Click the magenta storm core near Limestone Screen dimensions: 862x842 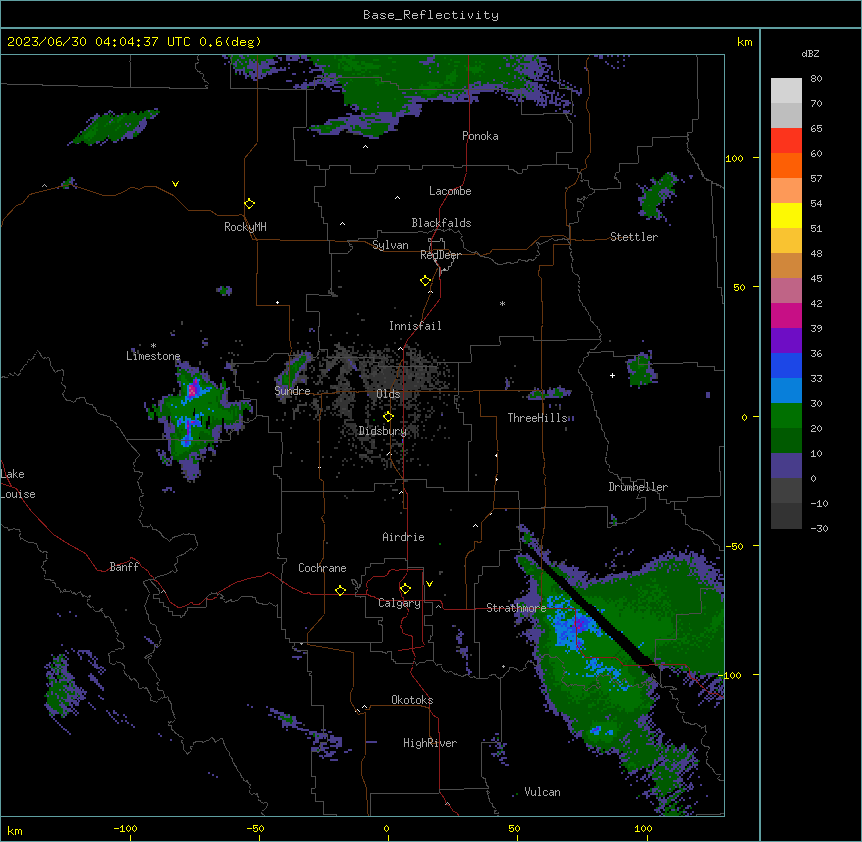(x=192, y=390)
